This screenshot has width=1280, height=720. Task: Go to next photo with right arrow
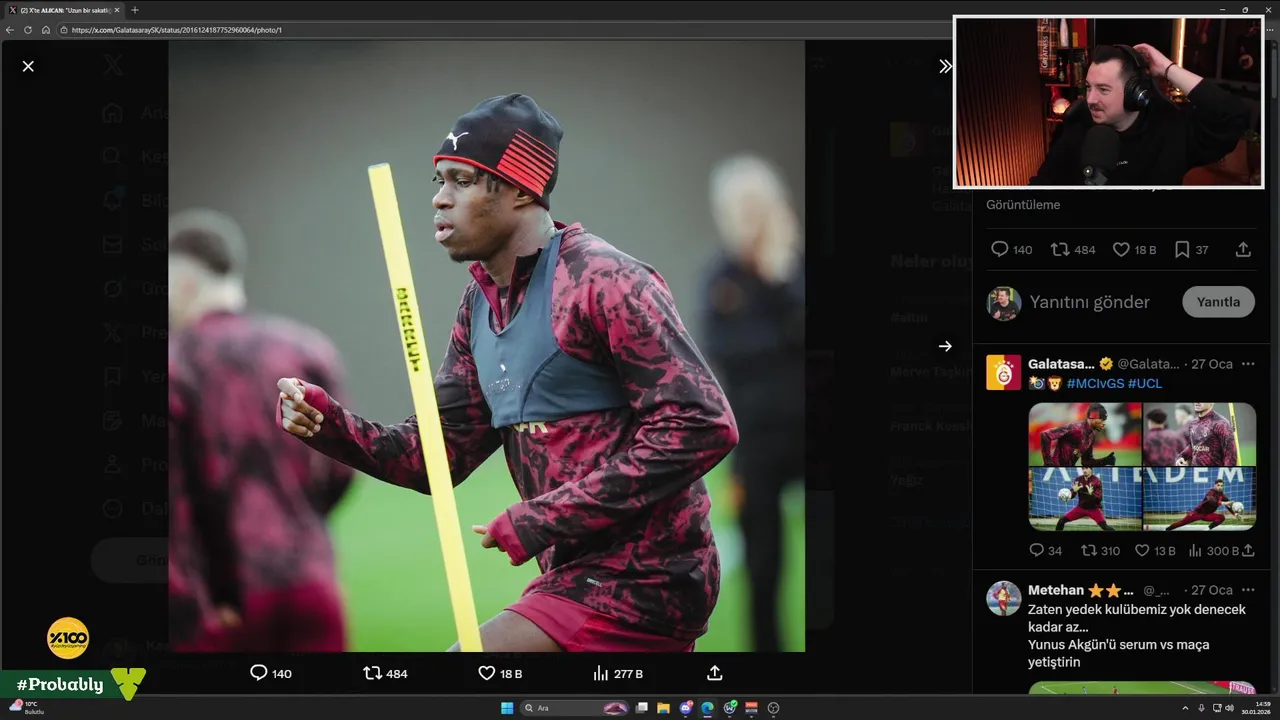pos(945,346)
